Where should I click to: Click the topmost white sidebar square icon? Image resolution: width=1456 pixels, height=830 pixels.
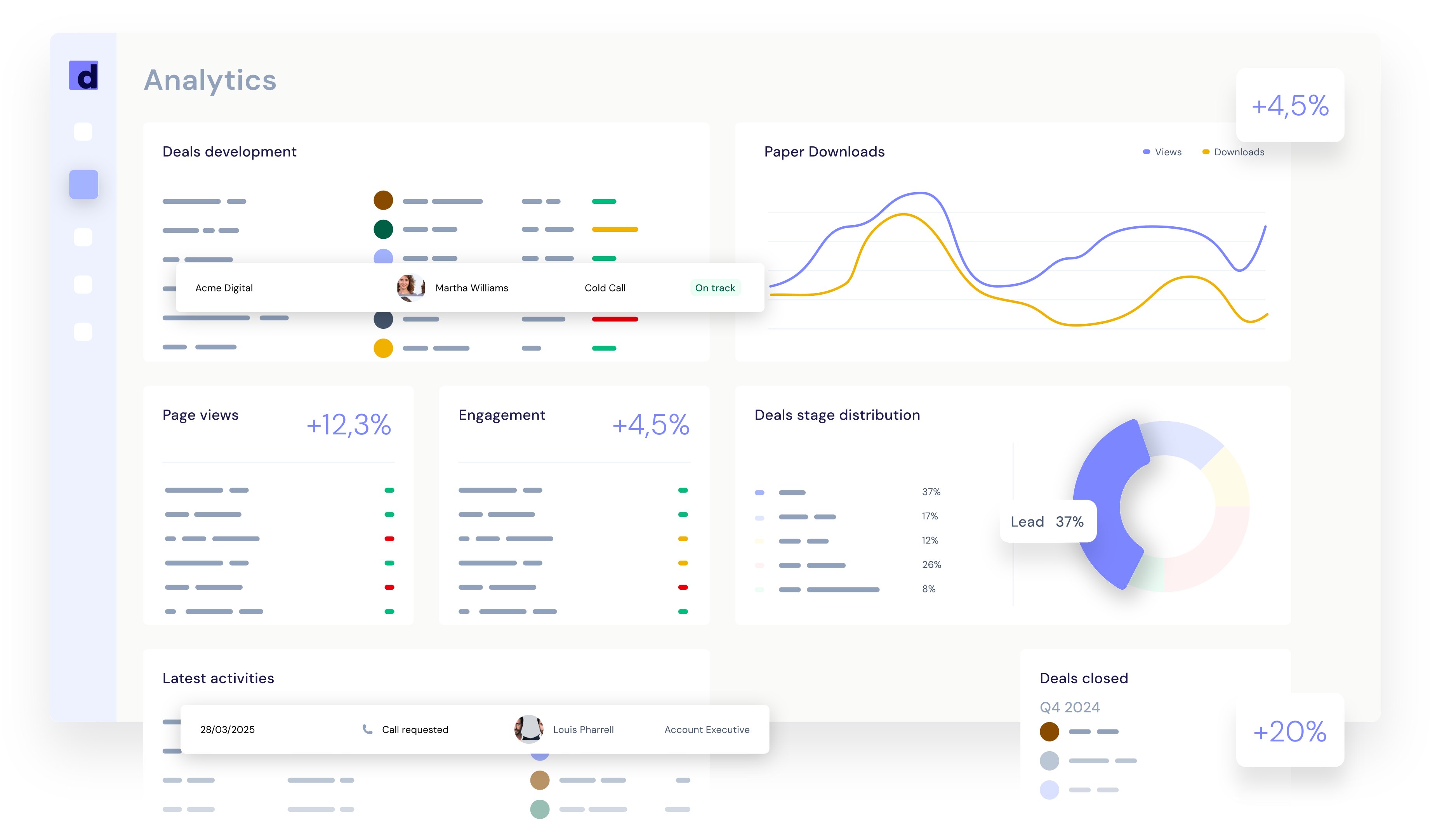point(83,132)
